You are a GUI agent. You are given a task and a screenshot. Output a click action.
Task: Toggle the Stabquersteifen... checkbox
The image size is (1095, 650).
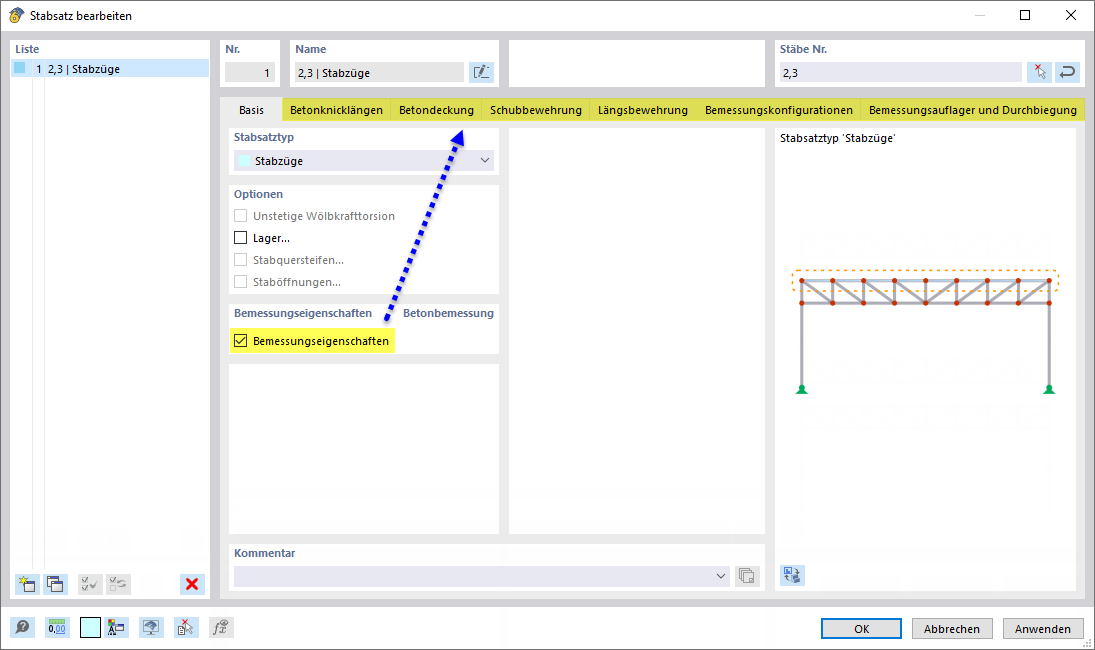point(240,260)
